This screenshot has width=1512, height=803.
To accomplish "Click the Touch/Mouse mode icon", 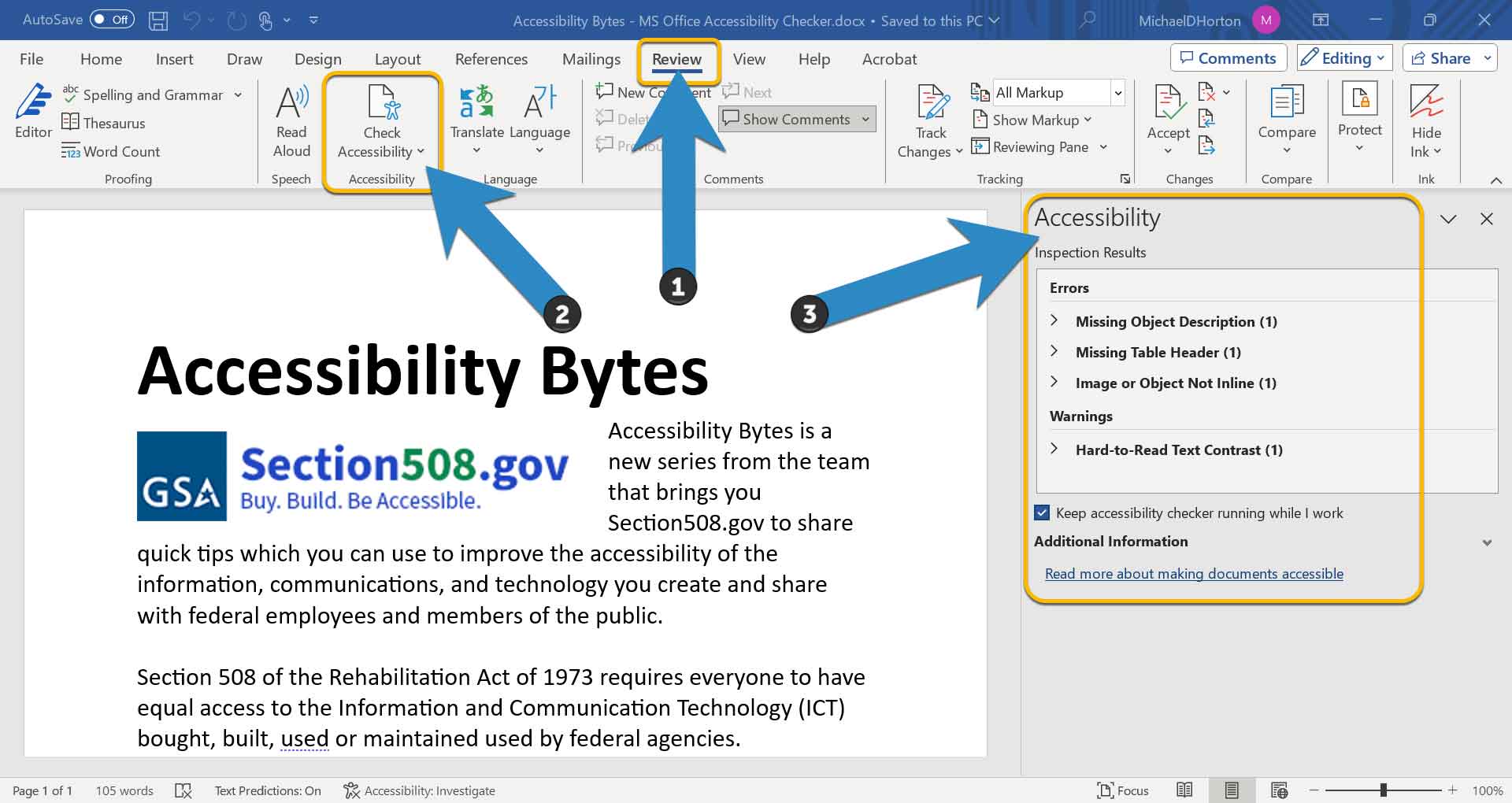I will coord(265,20).
